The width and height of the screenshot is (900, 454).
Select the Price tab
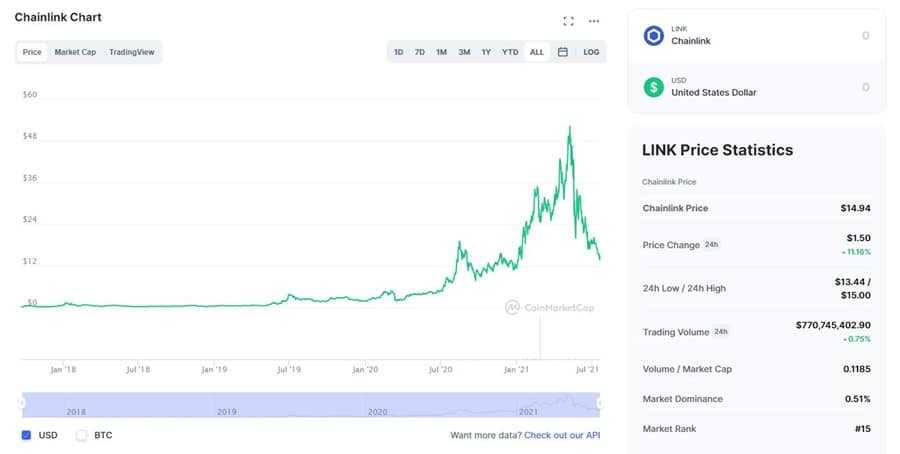pos(32,52)
